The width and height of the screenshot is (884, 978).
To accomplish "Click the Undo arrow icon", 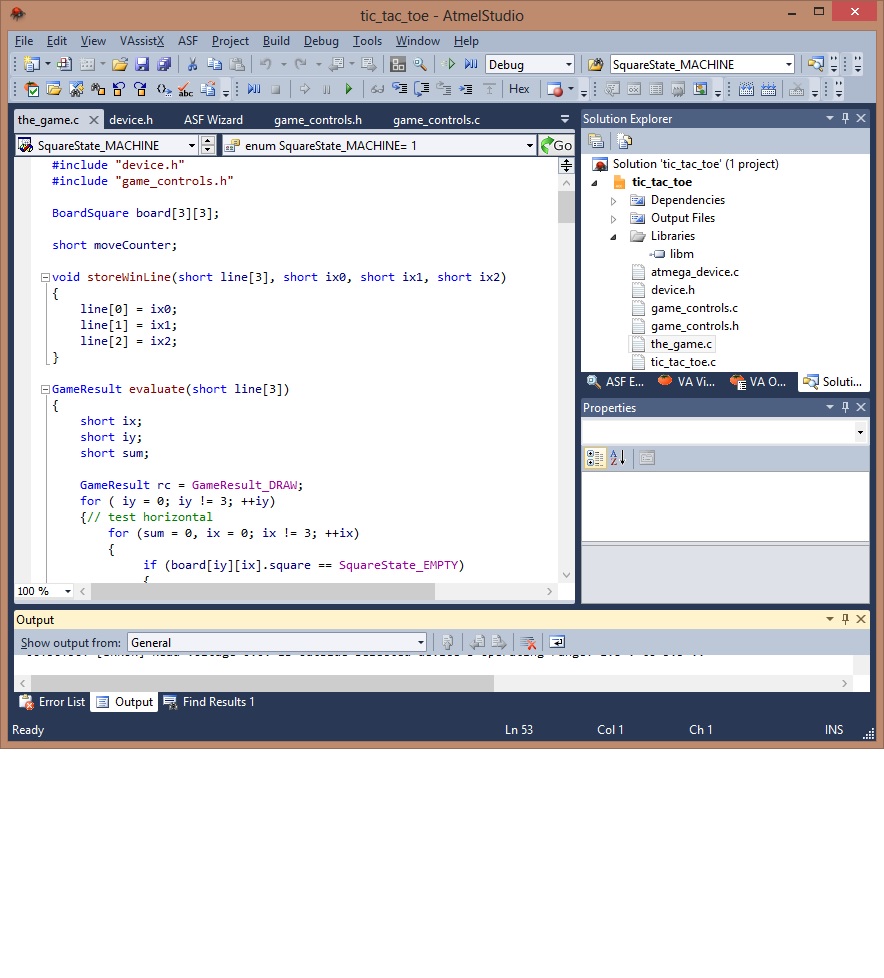I will click(x=266, y=64).
